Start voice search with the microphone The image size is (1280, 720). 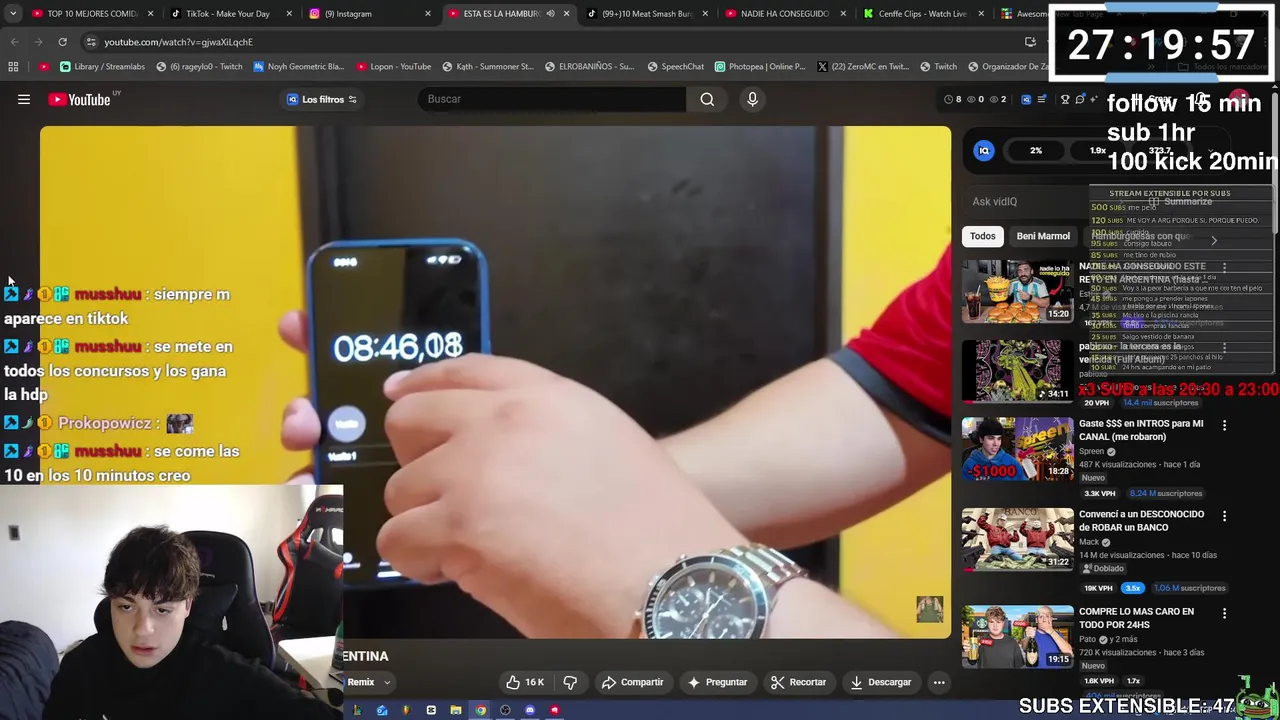(752, 99)
